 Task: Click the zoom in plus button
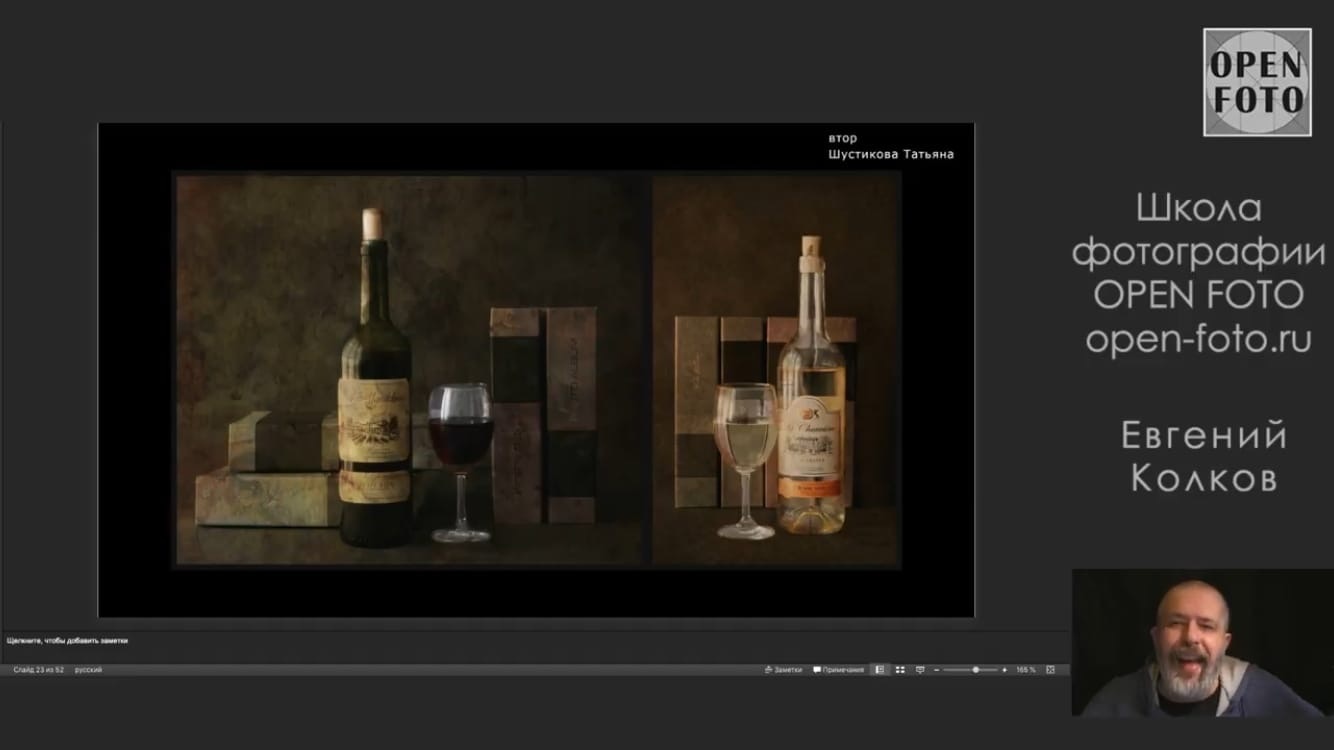(1005, 670)
